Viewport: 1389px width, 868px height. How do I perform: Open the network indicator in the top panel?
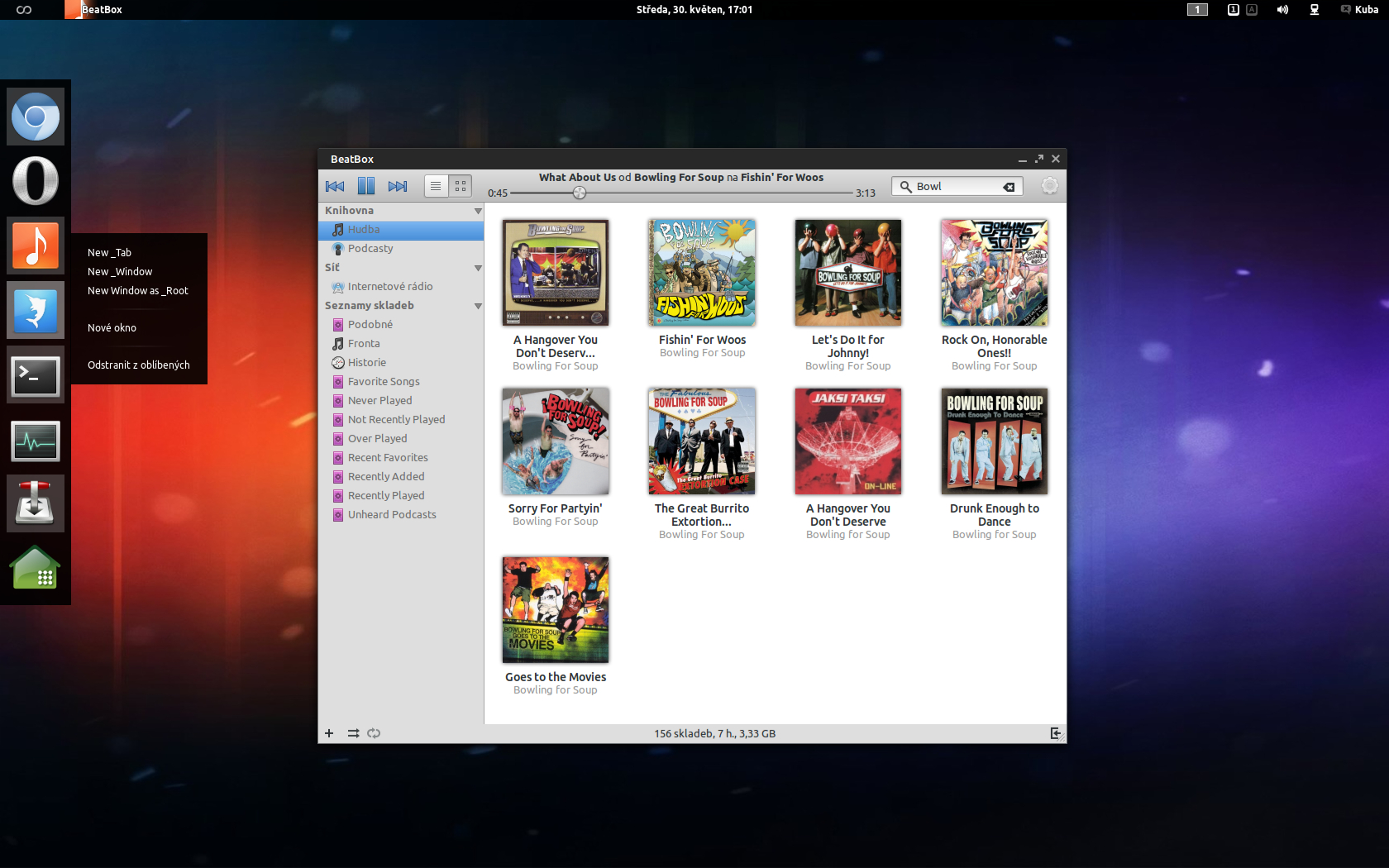point(1314,10)
